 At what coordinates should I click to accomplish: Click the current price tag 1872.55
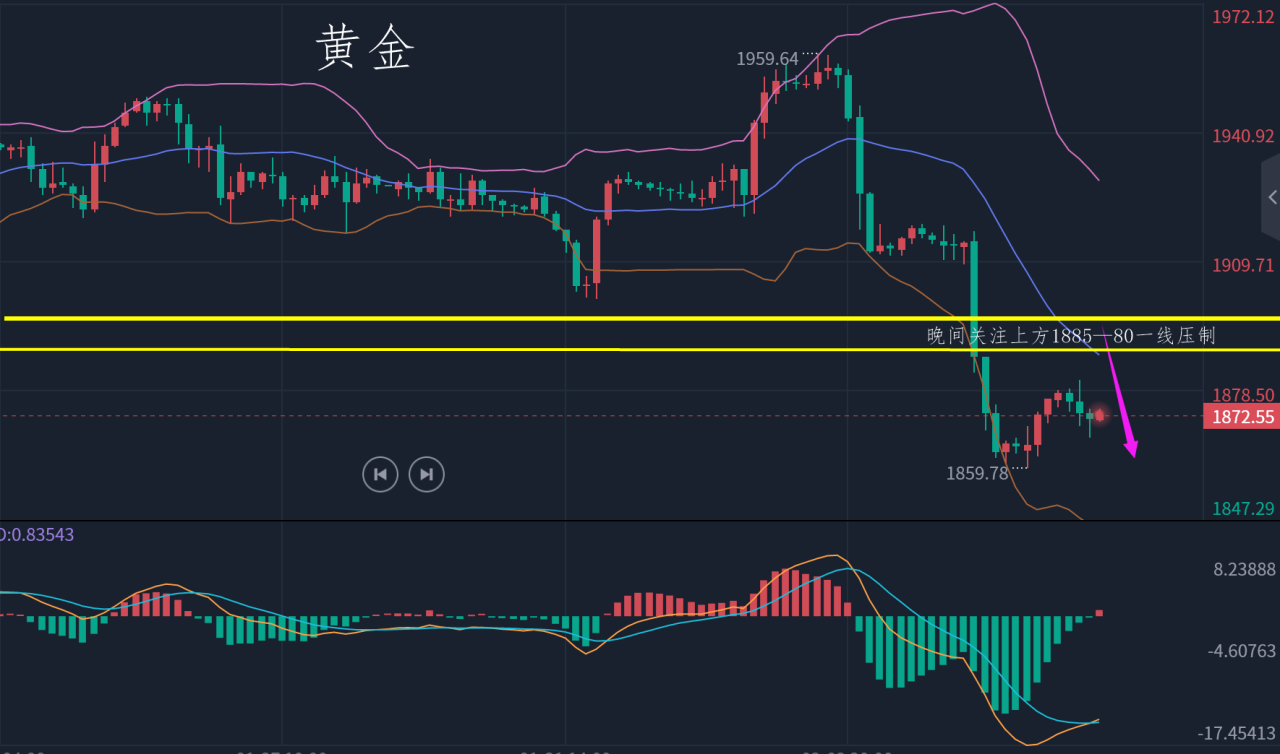coord(1242,417)
